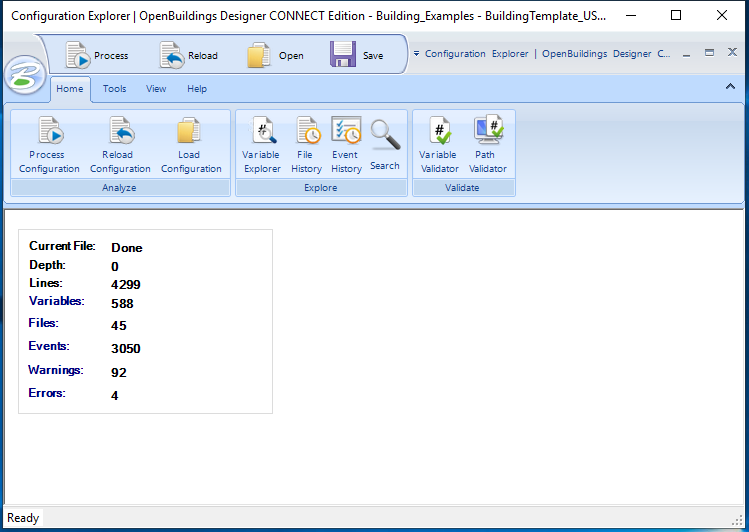Click the Warnings count 92

pyautogui.click(x=119, y=372)
